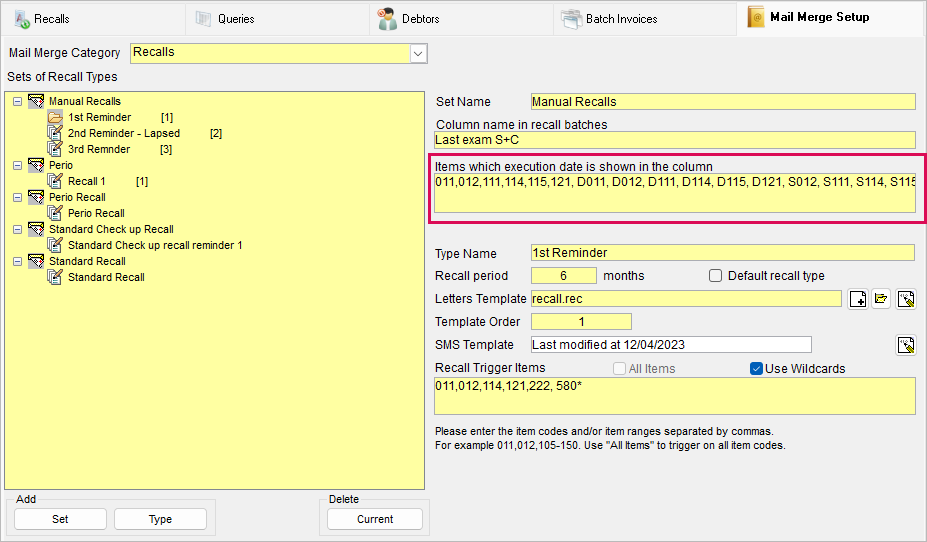The width and height of the screenshot is (927, 542).
Task: Click the Manual Recalls set icon
Action: (36, 101)
